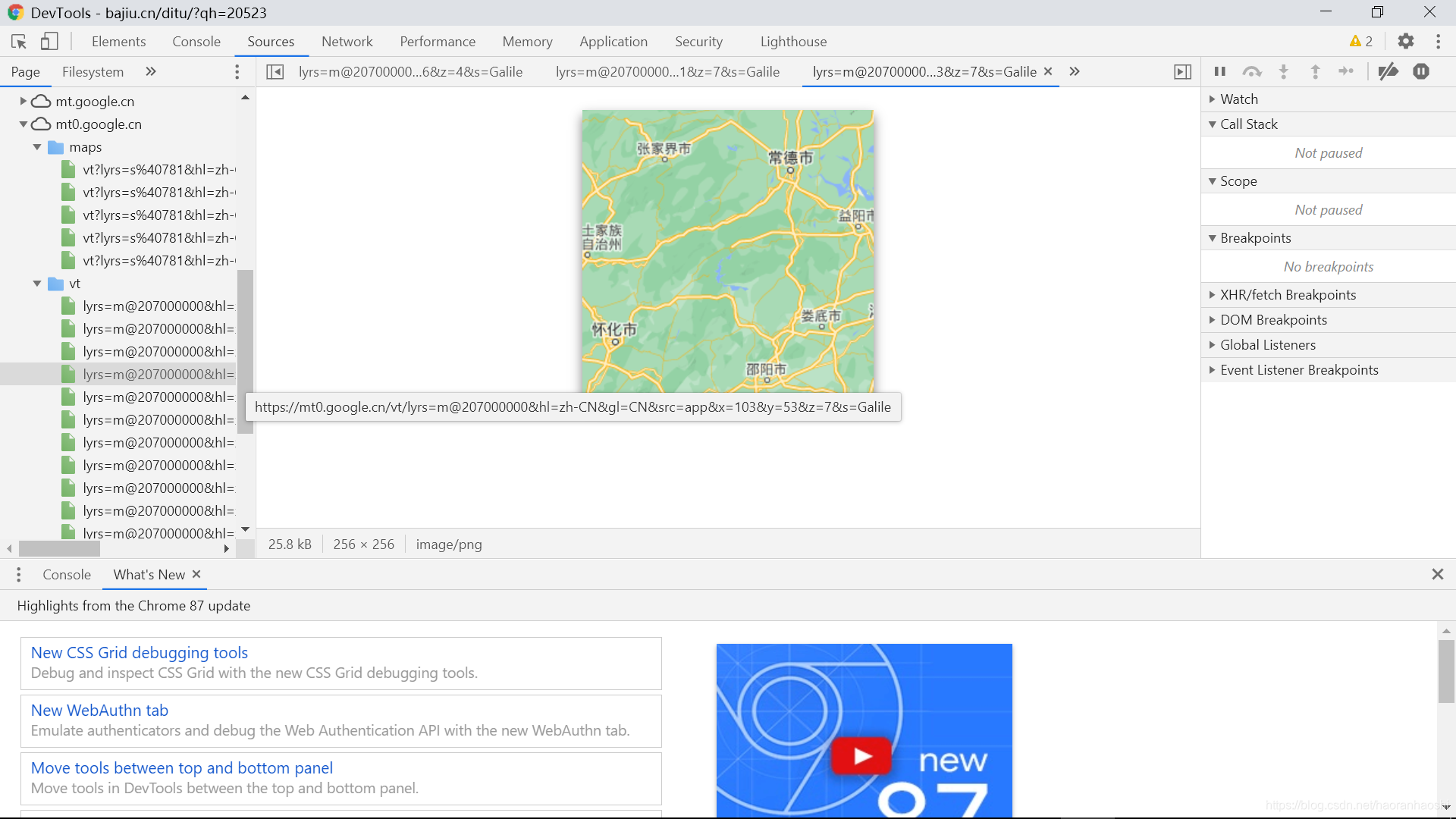Viewport: 1456px width, 819px height.
Task: Toggle visibility of Call Stack panel
Action: tap(1213, 123)
